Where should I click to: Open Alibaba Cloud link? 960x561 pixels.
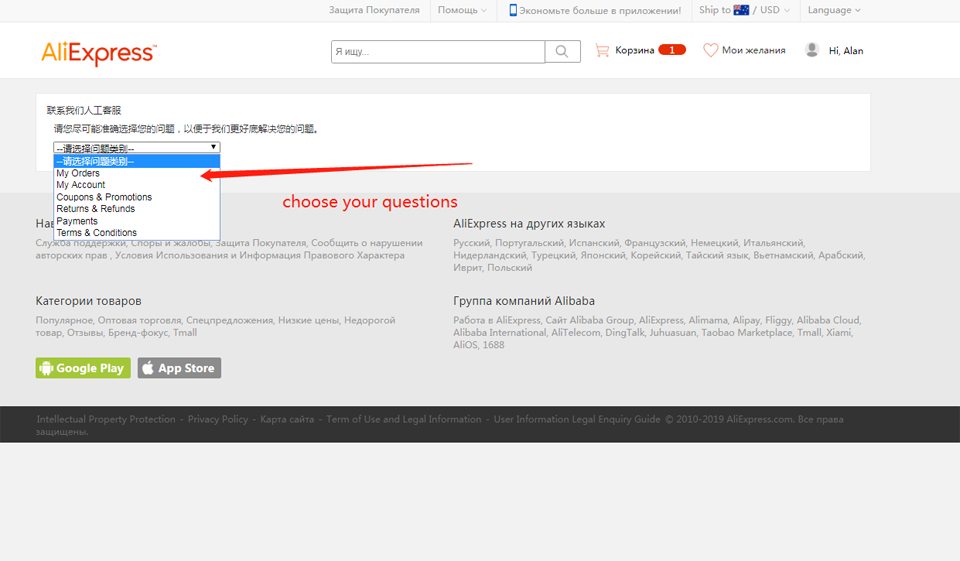(828, 320)
